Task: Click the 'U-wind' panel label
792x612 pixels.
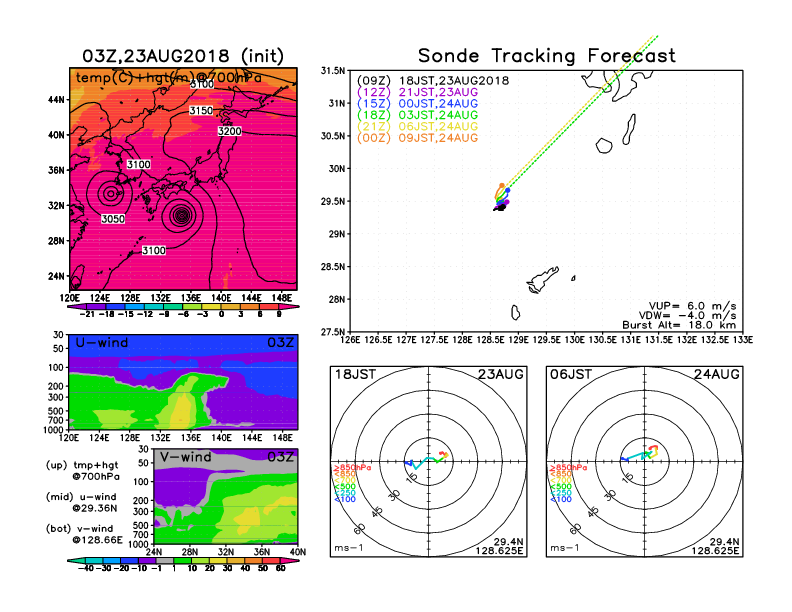Action: (102, 343)
